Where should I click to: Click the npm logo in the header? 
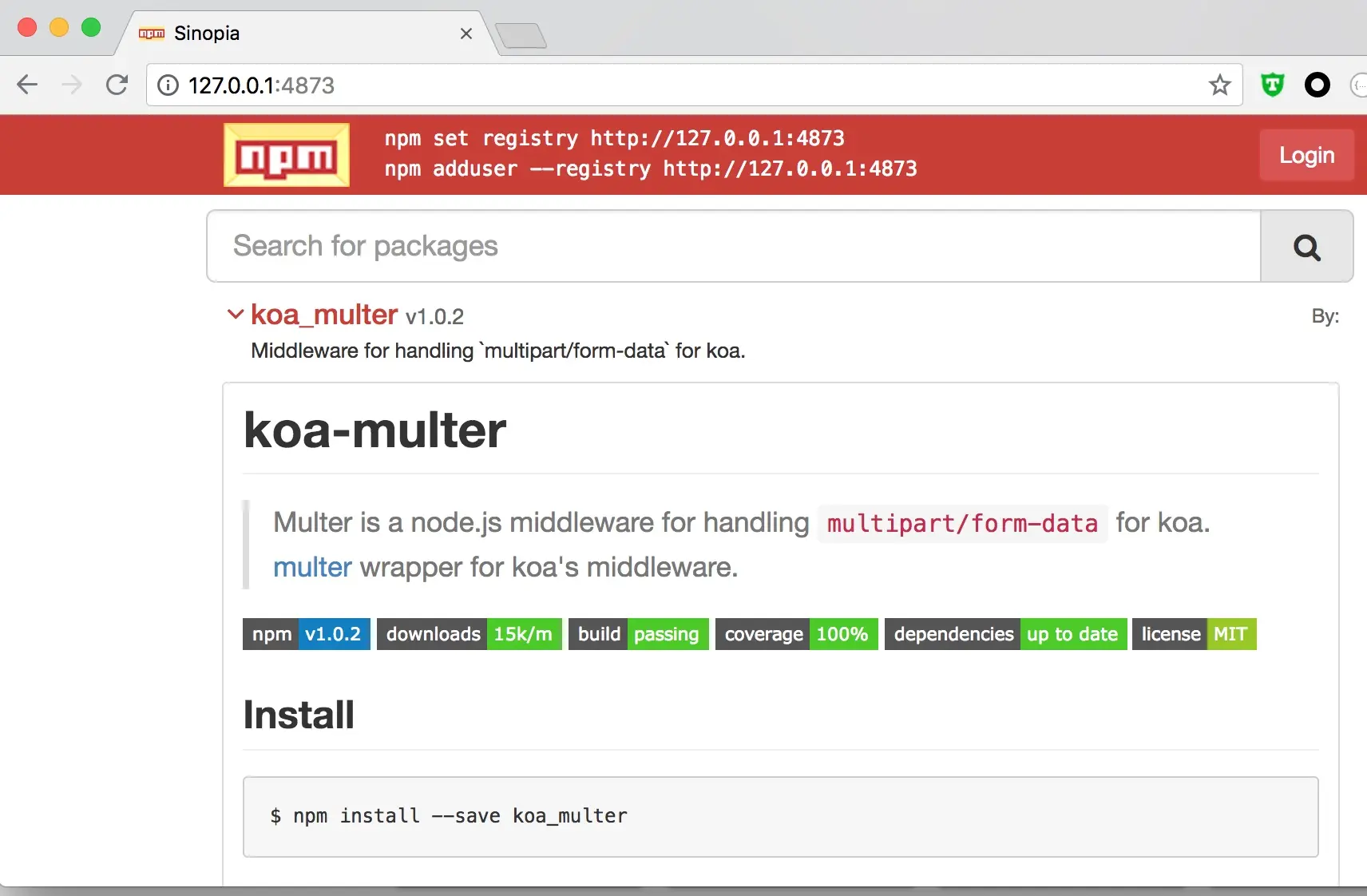click(x=287, y=155)
